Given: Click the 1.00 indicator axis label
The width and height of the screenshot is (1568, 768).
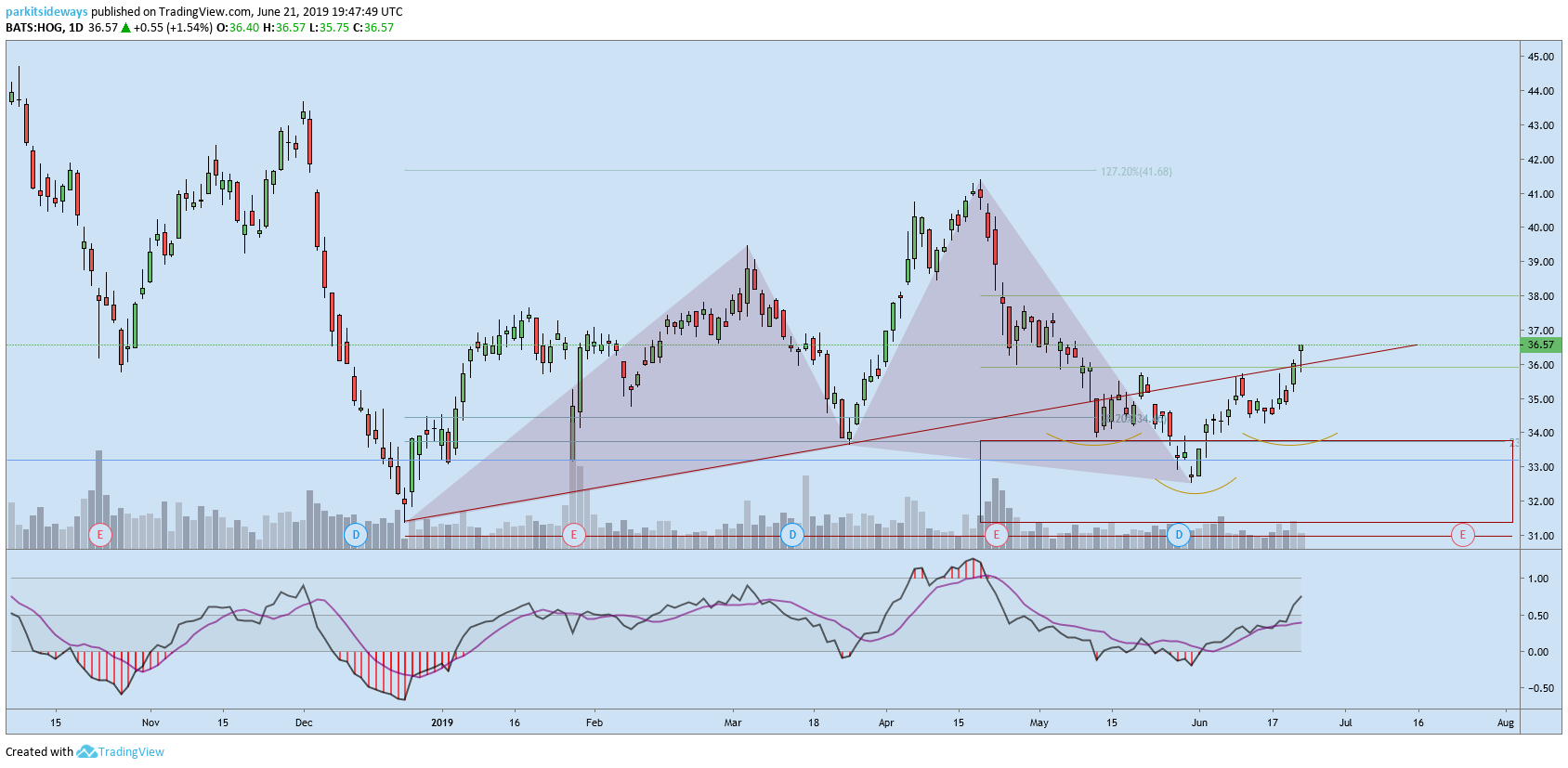Looking at the screenshot, I should (x=1538, y=579).
